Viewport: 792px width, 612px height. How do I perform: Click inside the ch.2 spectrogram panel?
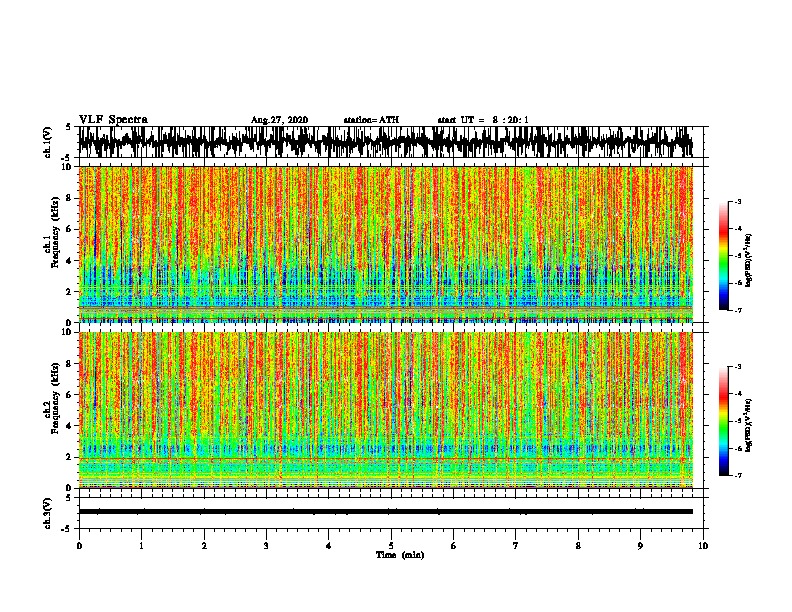click(386, 410)
